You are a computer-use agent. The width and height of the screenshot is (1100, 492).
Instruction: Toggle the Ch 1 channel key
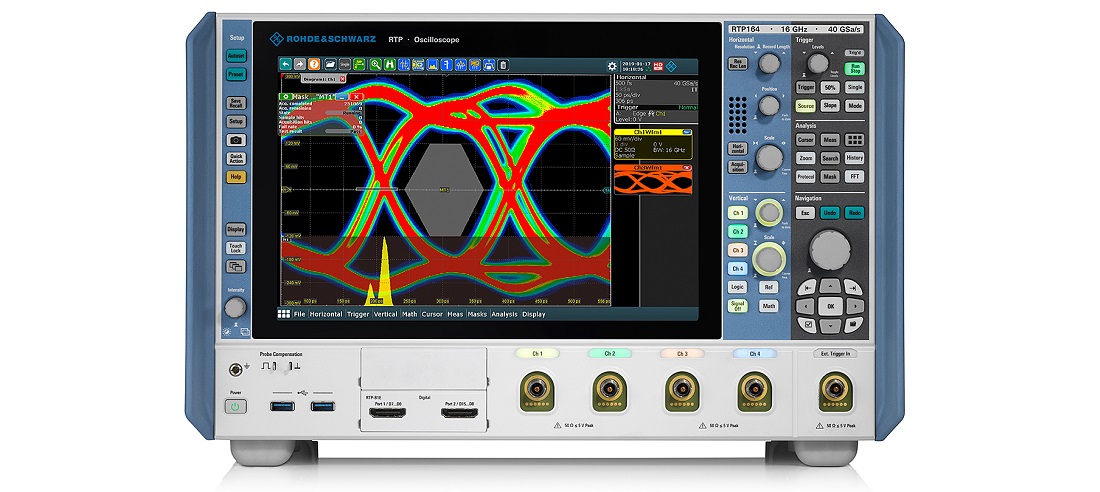737,213
